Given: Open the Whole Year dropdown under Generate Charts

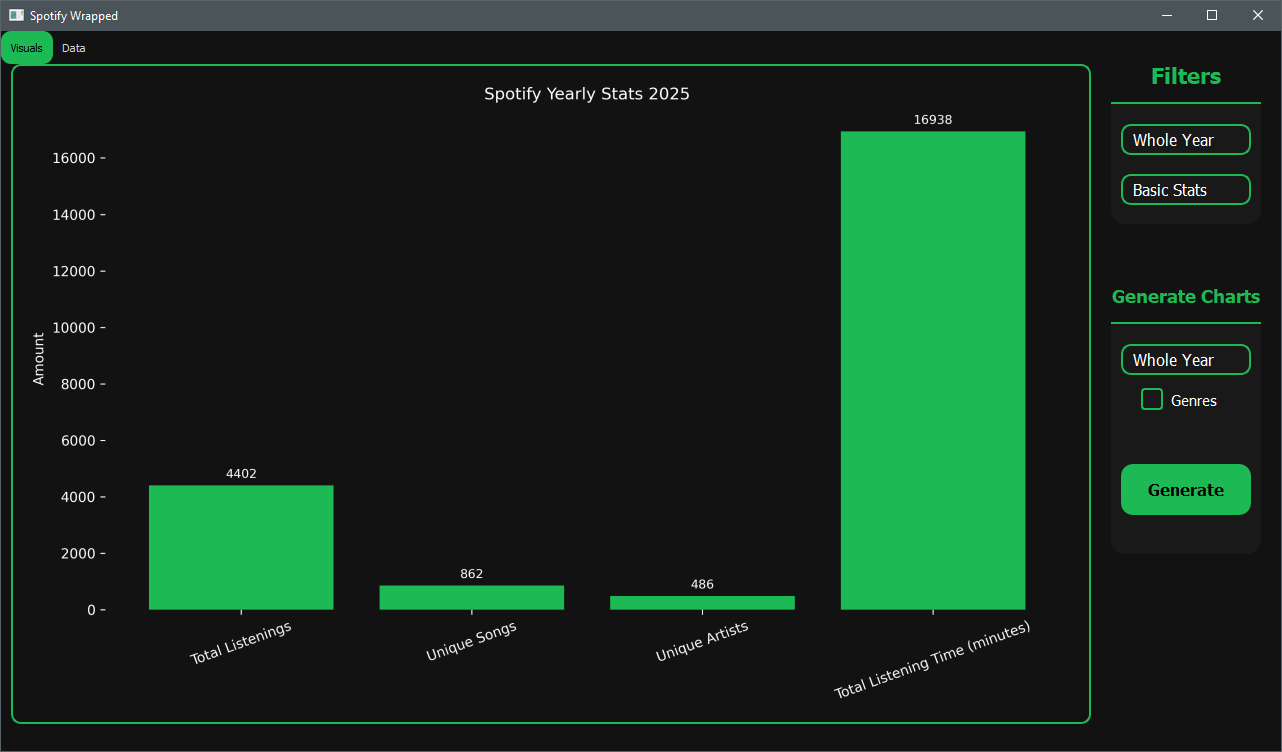Looking at the screenshot, I should 1186,360.
